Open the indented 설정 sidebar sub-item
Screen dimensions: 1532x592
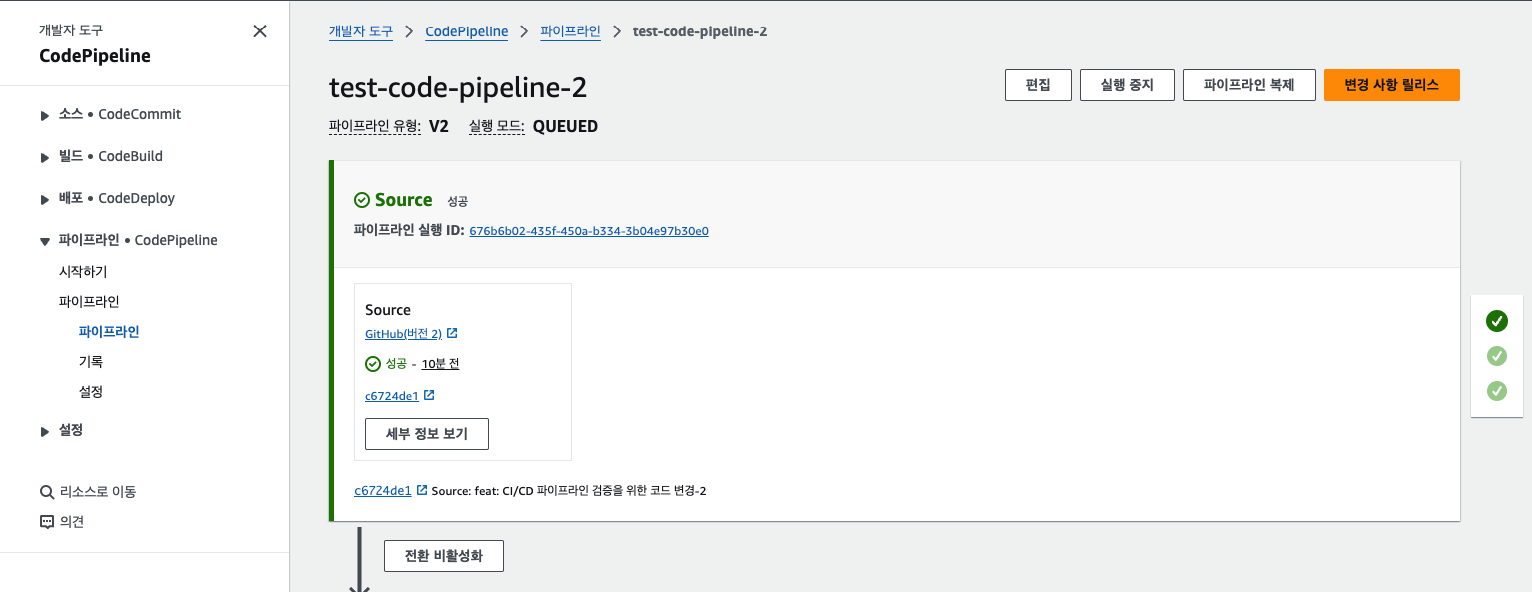point(91,391)
